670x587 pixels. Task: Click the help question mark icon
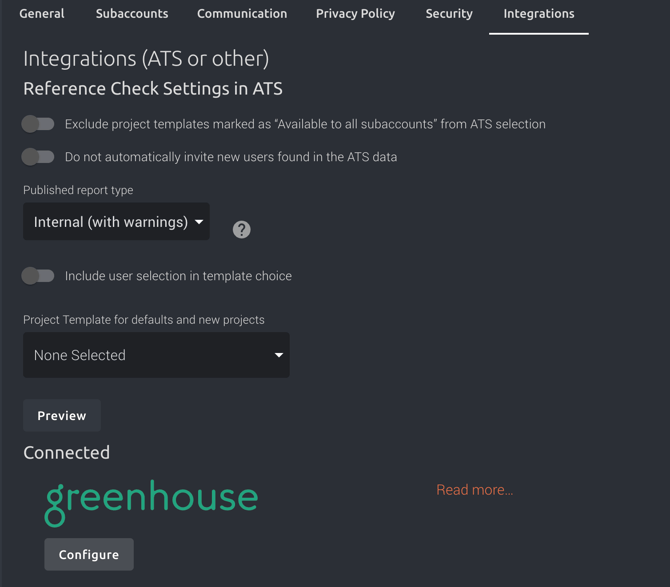pyautogui.click(x=241, y=230)
